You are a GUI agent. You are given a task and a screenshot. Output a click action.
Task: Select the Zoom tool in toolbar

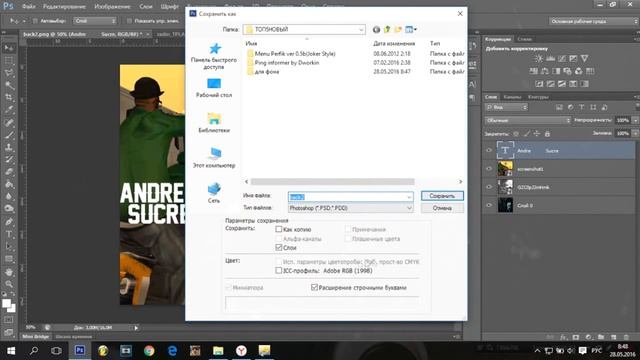[x=9, y=284]
